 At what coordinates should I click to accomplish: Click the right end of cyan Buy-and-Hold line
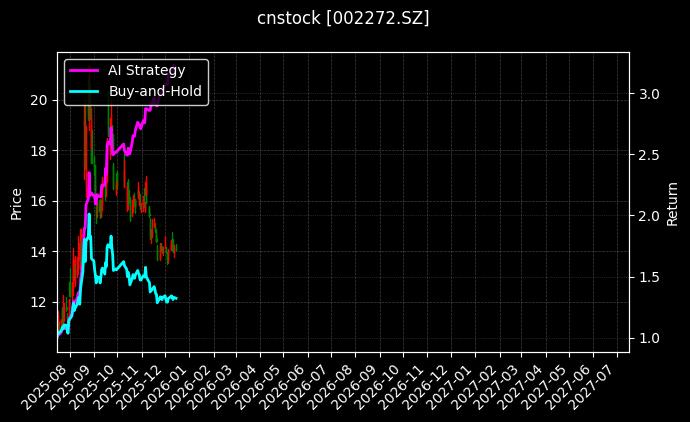pyautogui.click(x=176, y=298)
